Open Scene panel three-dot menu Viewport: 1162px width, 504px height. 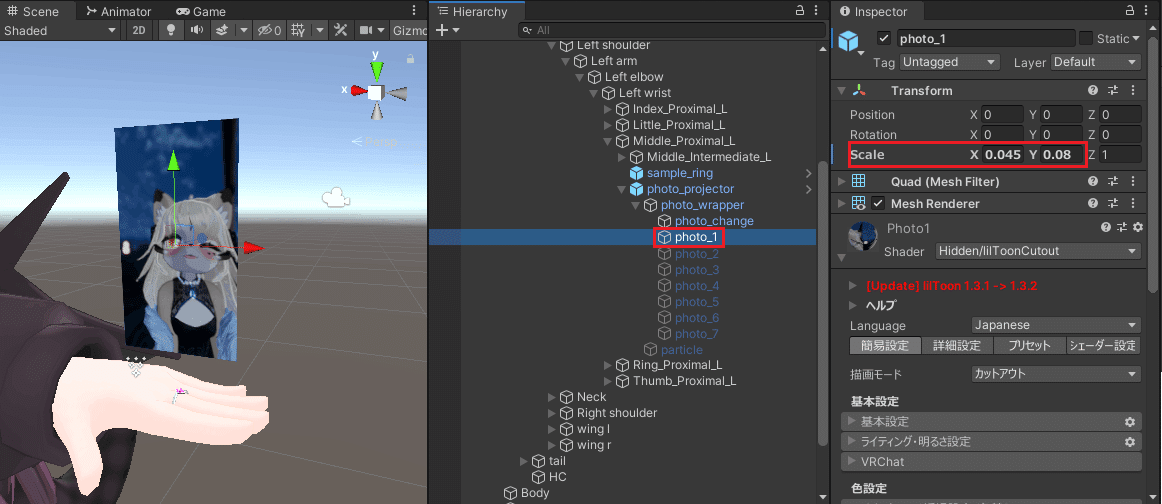[x=414, y=11]
